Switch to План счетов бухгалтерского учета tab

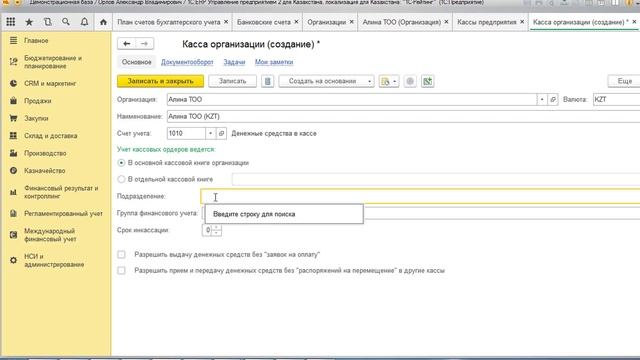tap(169, 22)
